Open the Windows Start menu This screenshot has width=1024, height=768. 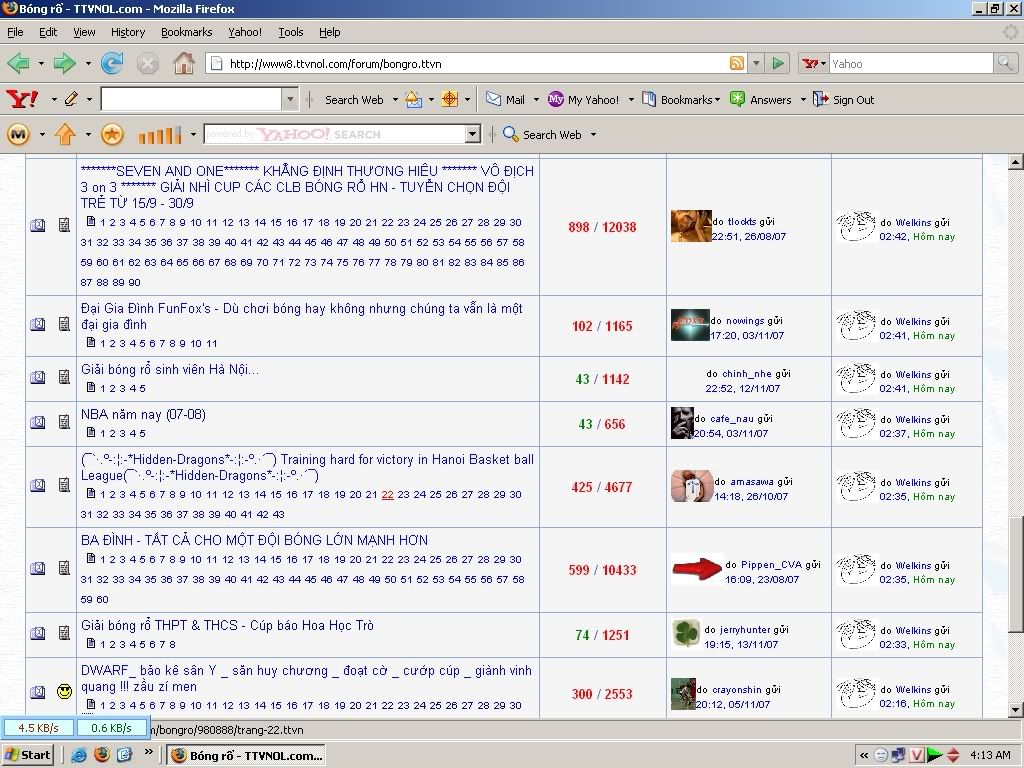tap(28, 755)
